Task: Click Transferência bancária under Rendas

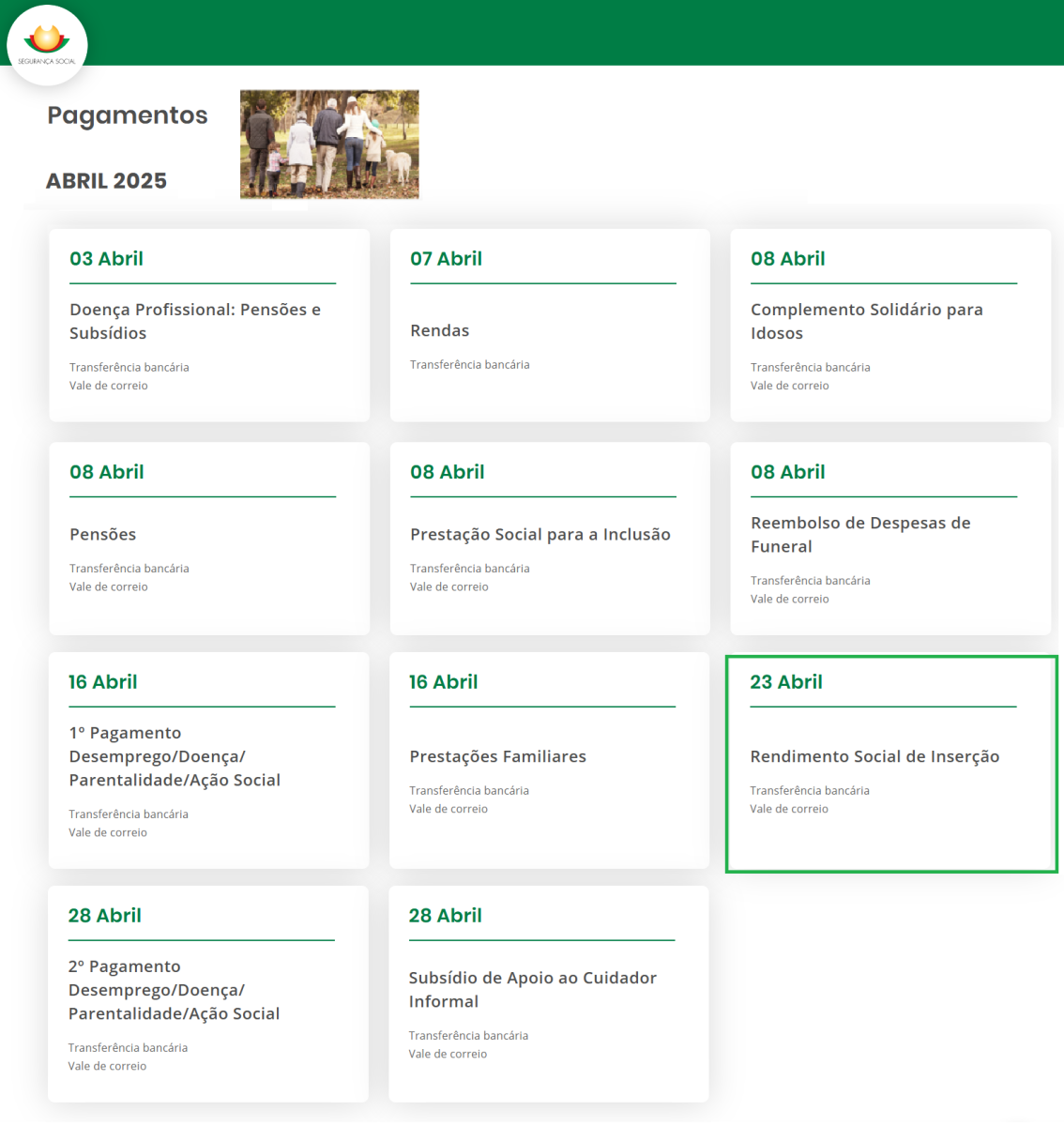Action: coord(469,365)
